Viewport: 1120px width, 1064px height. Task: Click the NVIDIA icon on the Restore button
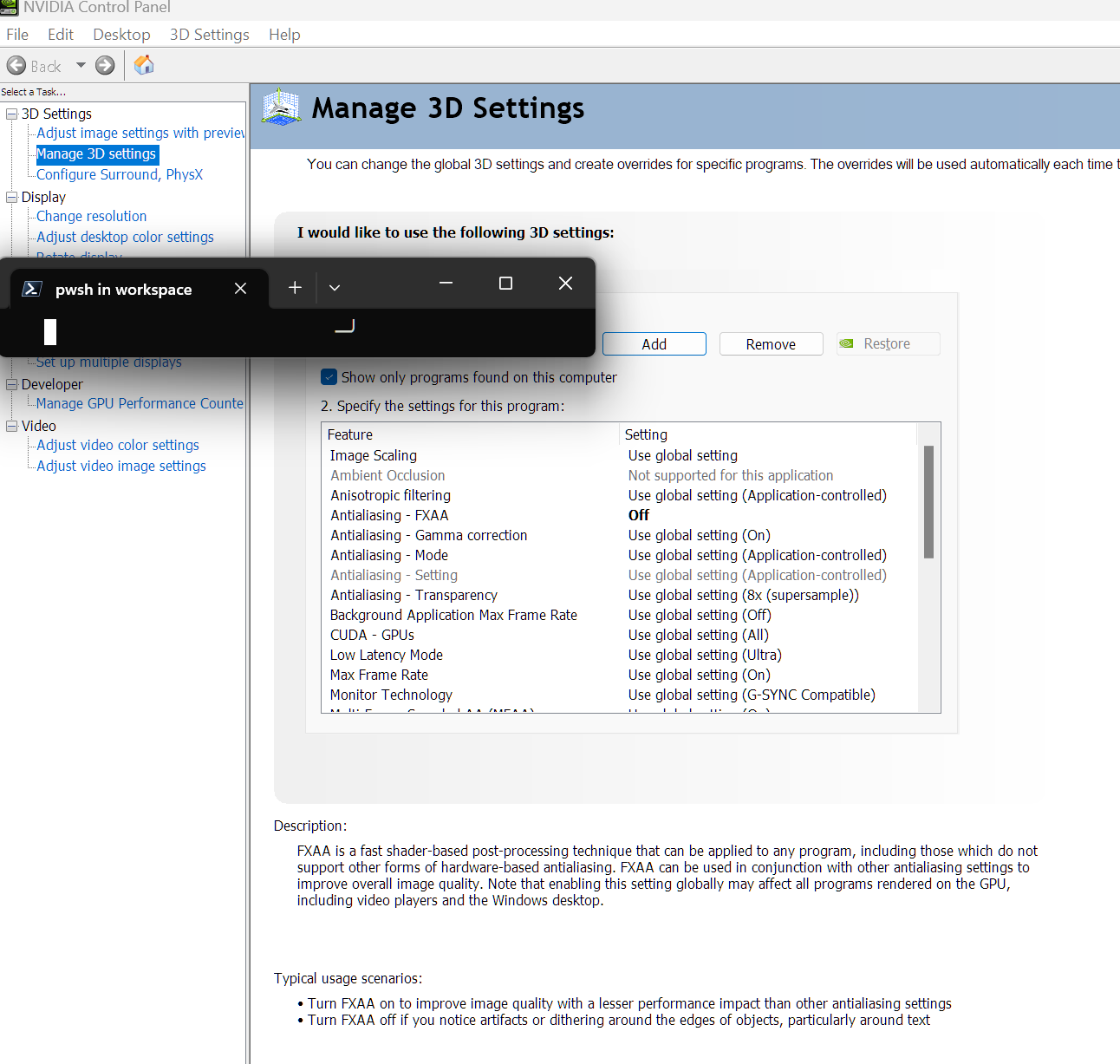pos(847,344)
